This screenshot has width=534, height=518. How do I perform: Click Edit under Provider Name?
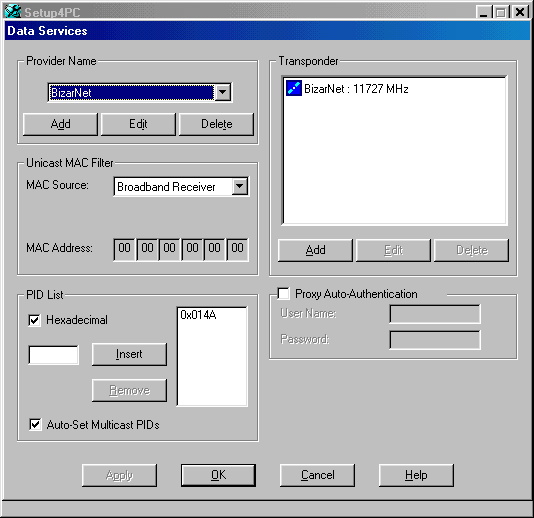tap(138, 124)
